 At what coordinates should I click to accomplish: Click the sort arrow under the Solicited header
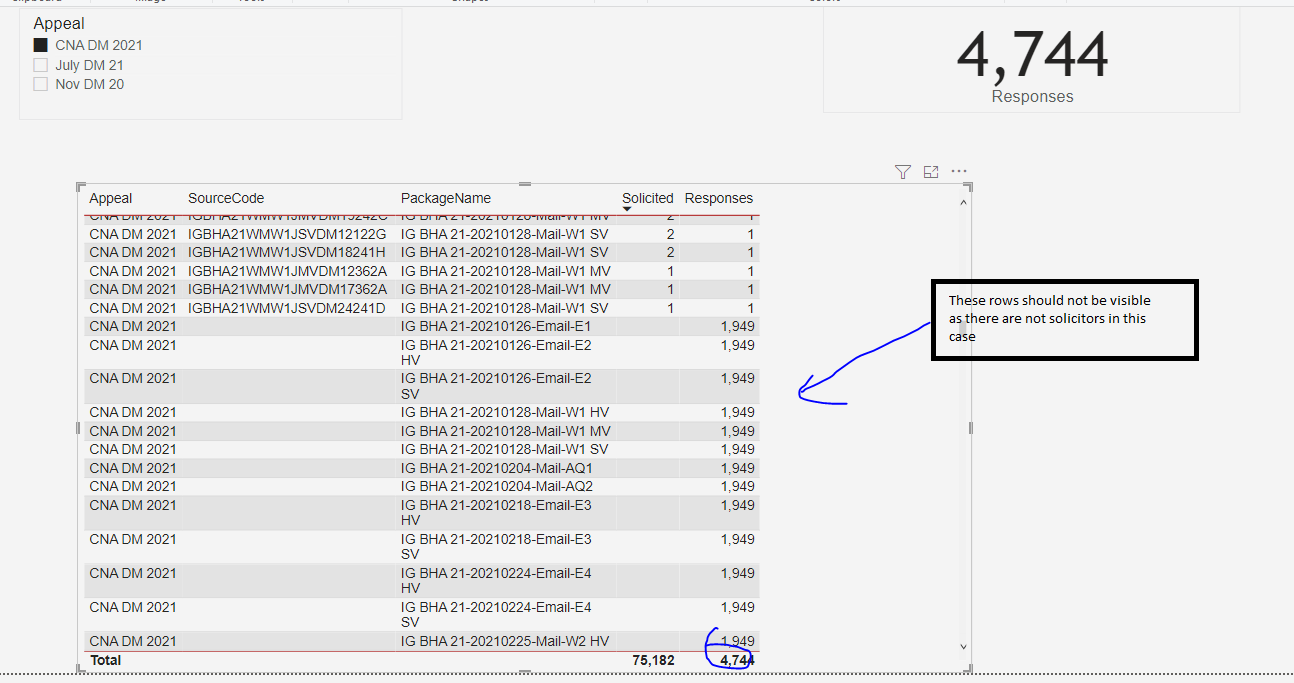click(627, 209)
